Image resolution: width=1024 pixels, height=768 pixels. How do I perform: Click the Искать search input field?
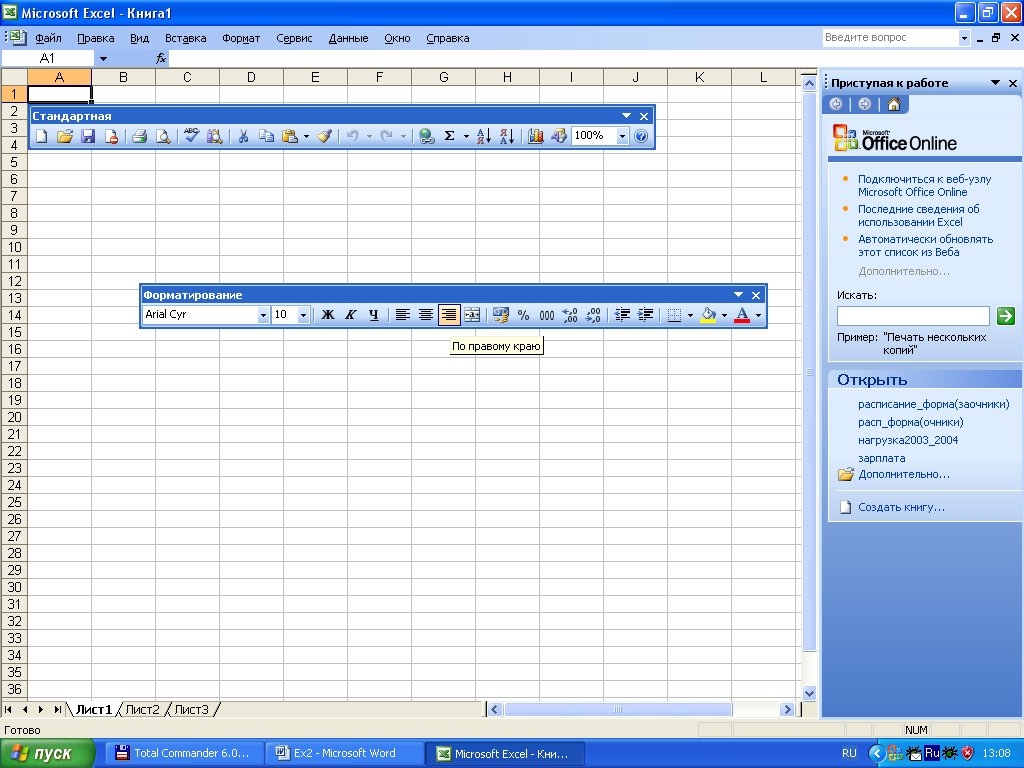913,316
